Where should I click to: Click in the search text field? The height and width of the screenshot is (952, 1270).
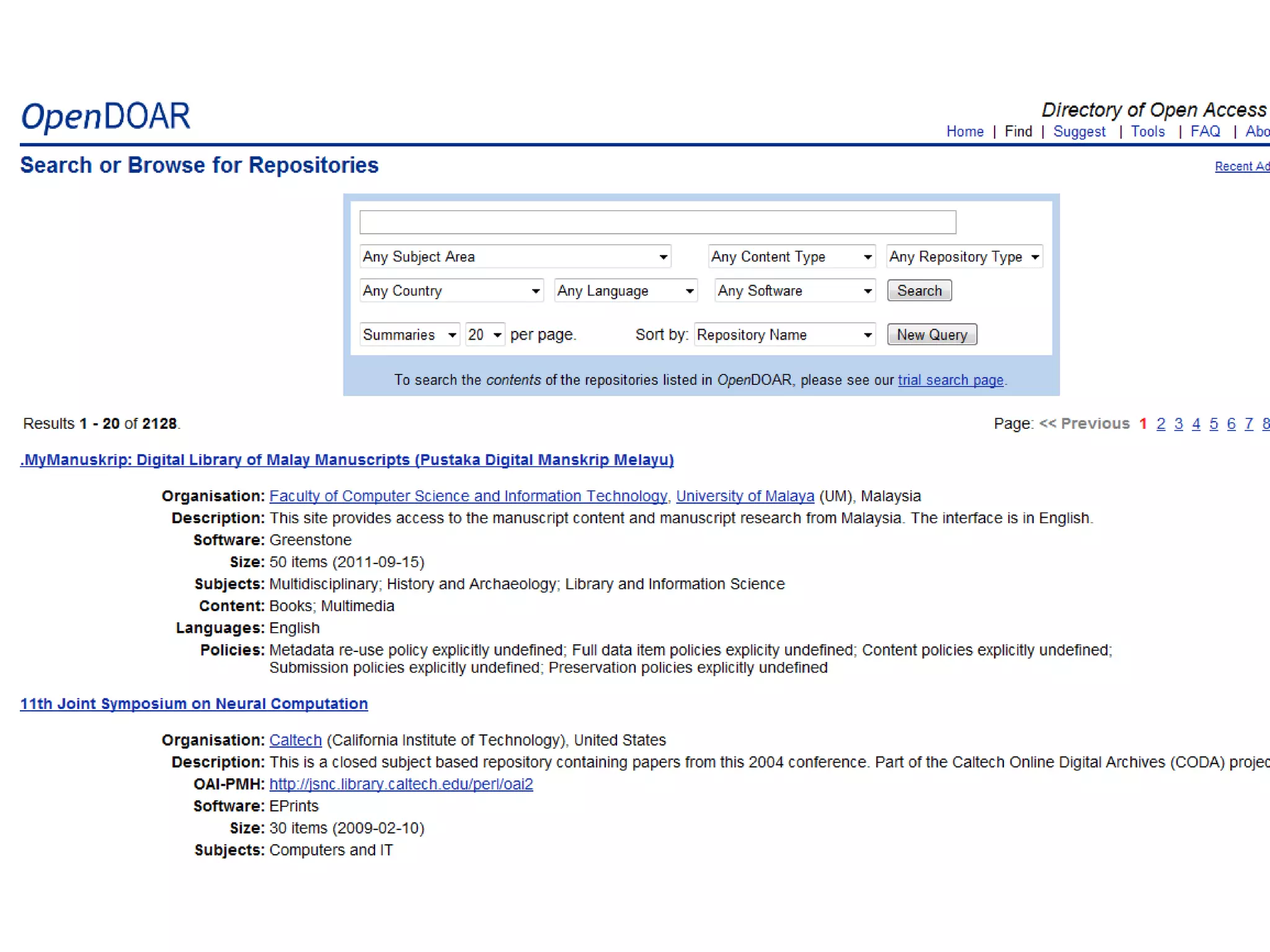[x=657, y=223]
